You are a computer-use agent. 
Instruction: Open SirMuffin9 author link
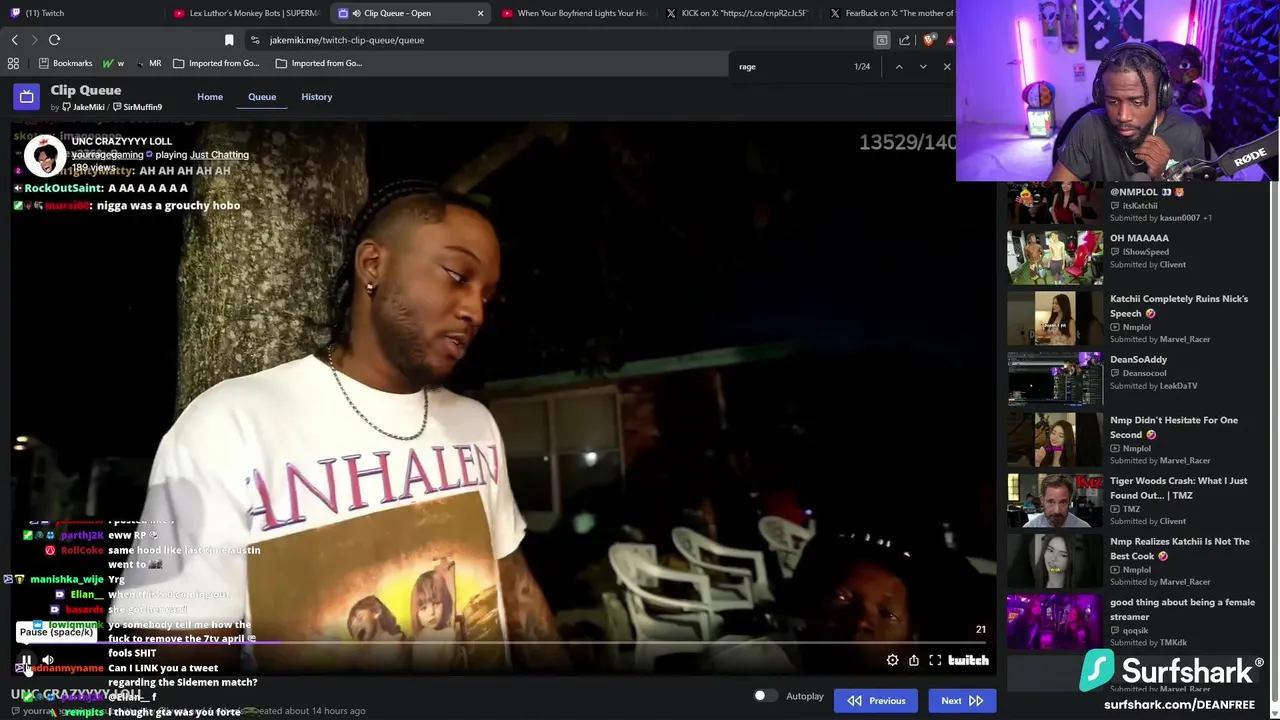138,107
